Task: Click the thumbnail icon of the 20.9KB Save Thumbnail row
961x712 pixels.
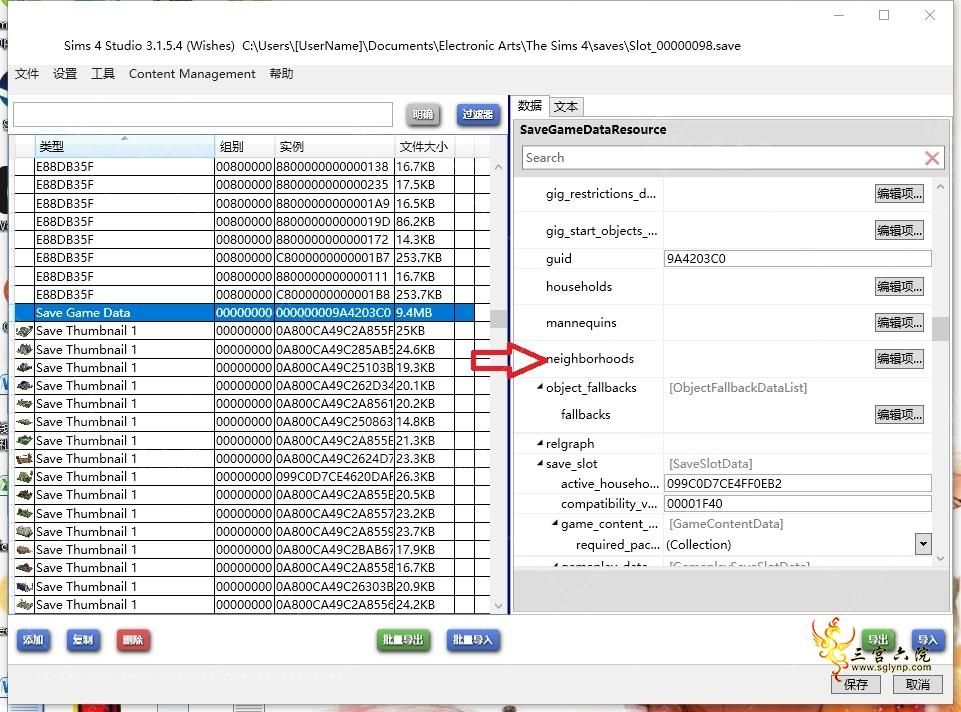Action: click(x=24, y=586)
